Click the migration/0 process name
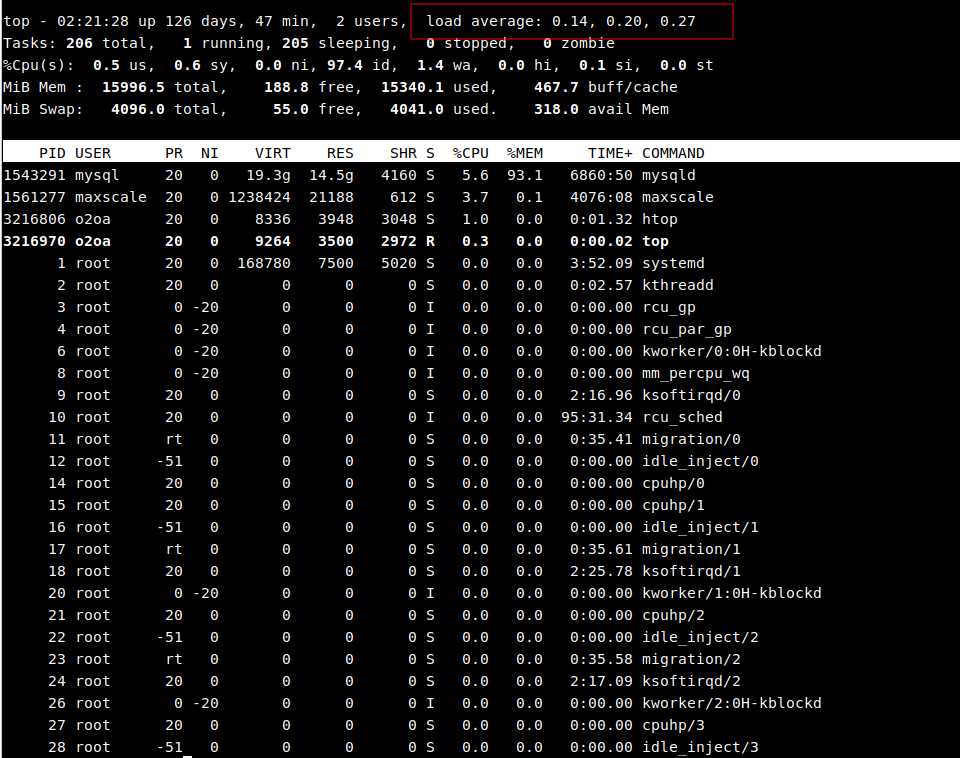Screen dimensions: 960x758 pos(691,439)
